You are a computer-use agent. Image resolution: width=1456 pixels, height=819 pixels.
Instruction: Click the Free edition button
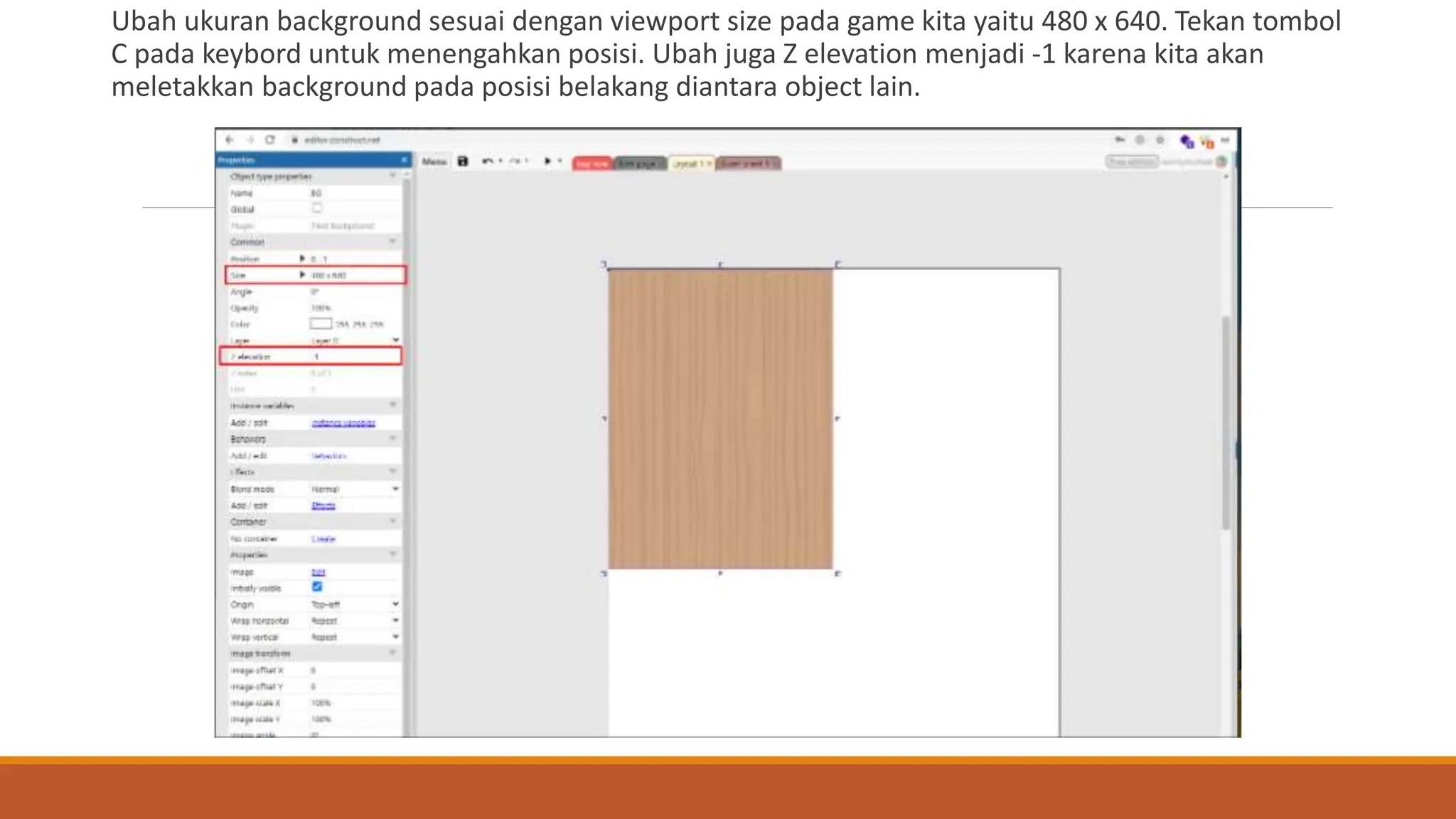click(x=1132, y=162)
